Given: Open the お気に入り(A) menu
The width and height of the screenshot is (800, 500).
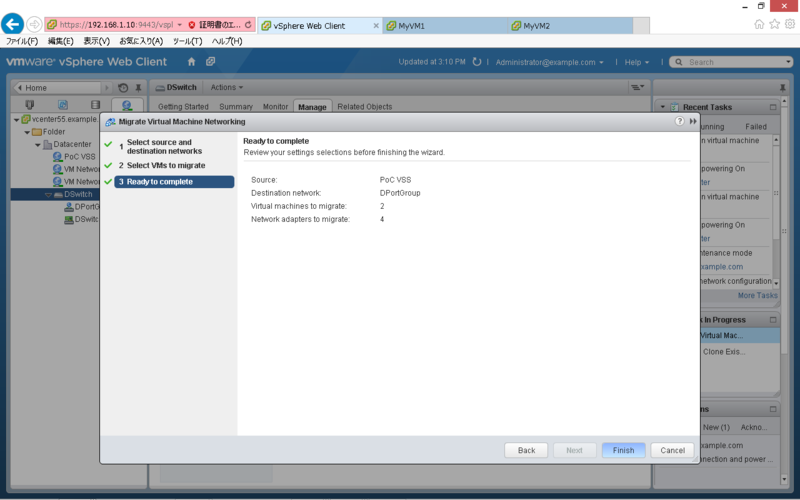Looking at the screenshot, I should [141, 41].
